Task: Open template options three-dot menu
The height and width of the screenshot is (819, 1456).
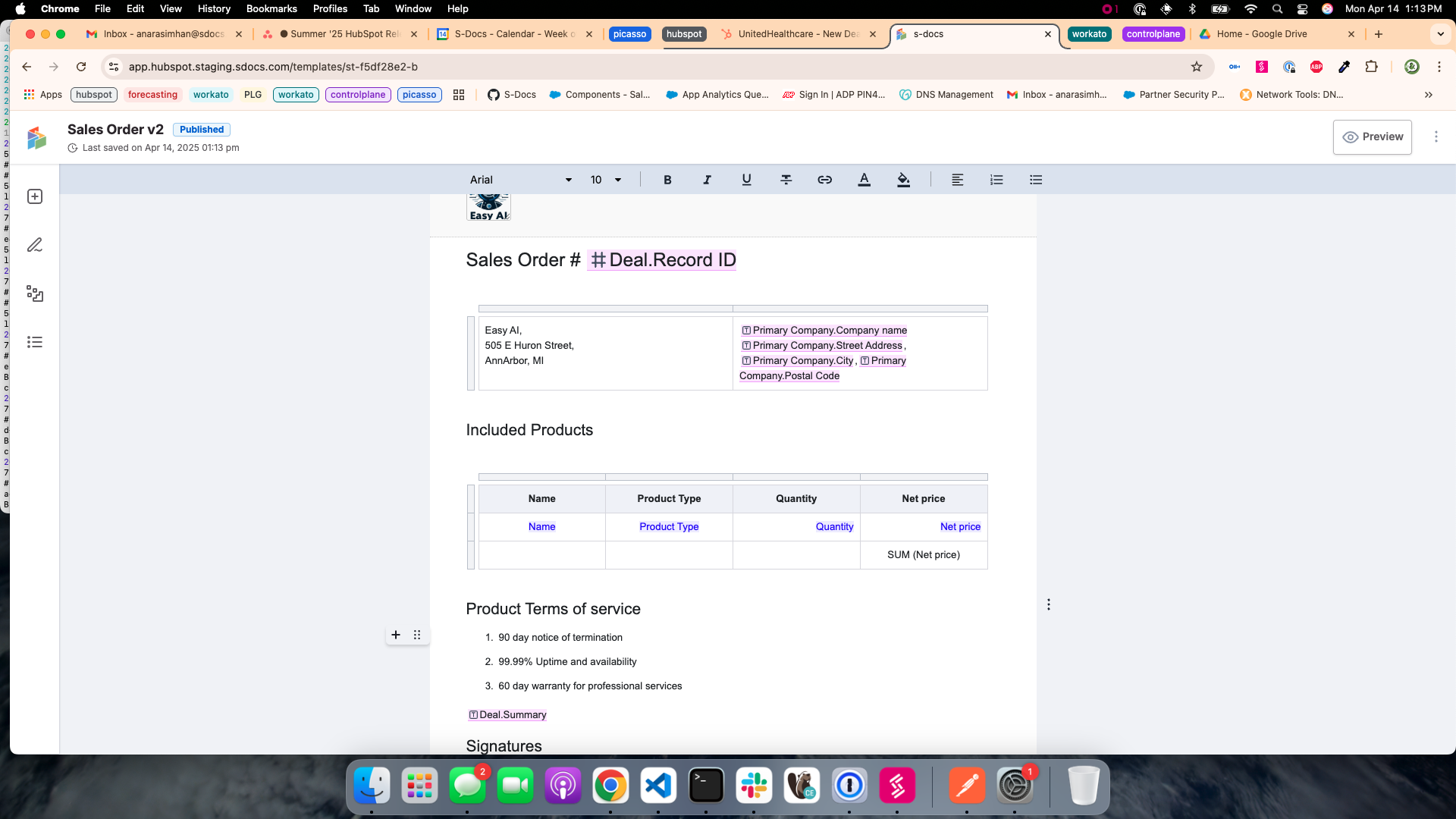Action: 1436,136
